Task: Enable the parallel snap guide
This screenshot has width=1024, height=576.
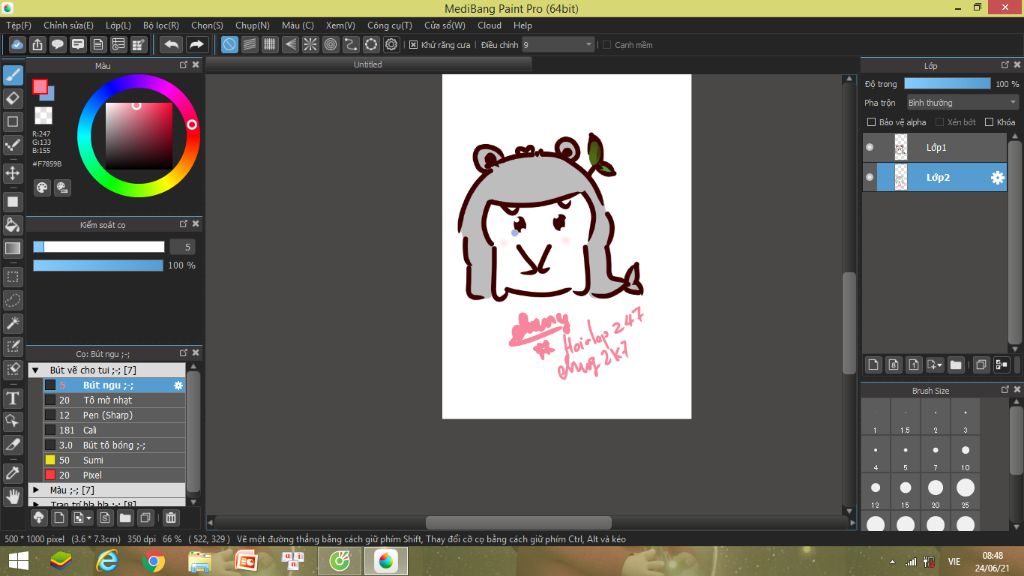Action: click(x=249, y=44)
